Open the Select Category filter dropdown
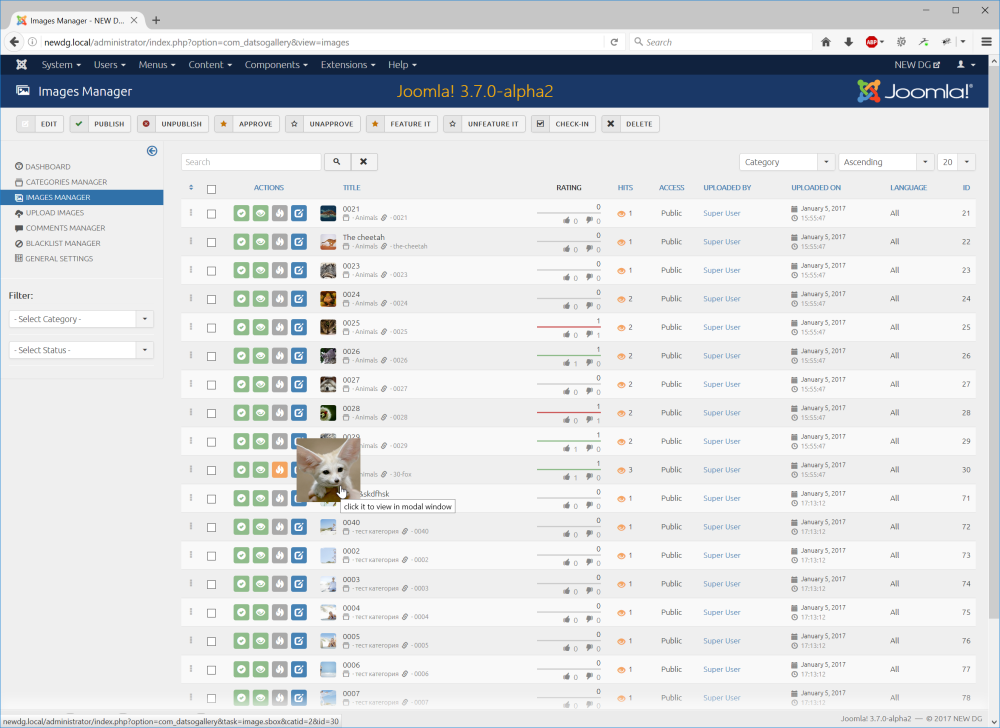The height and width of the screenshot is (728, 1000). coord(81,319)
